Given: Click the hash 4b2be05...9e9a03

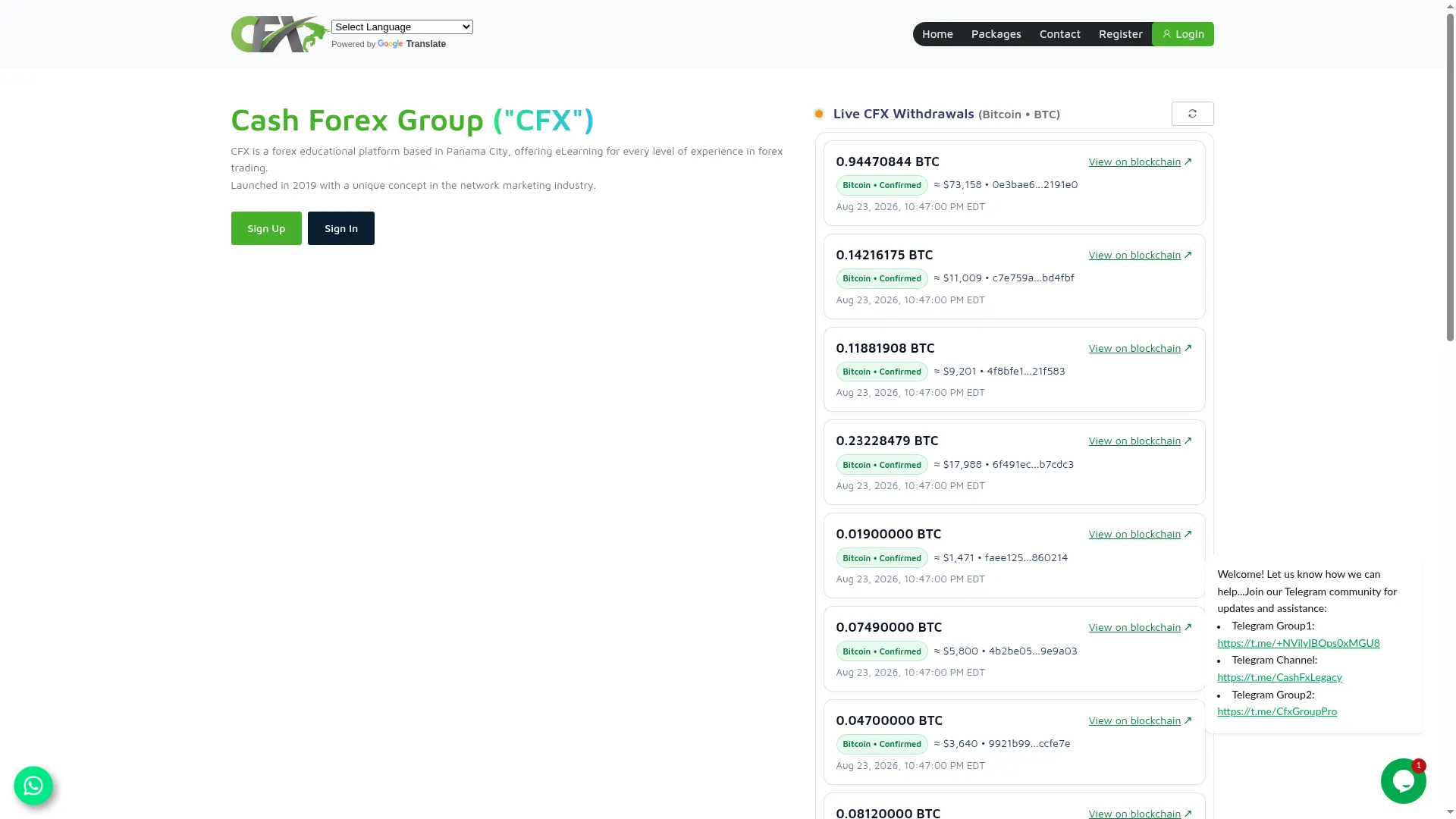Looking at the screenshot, I should [x=1033, y=651].
